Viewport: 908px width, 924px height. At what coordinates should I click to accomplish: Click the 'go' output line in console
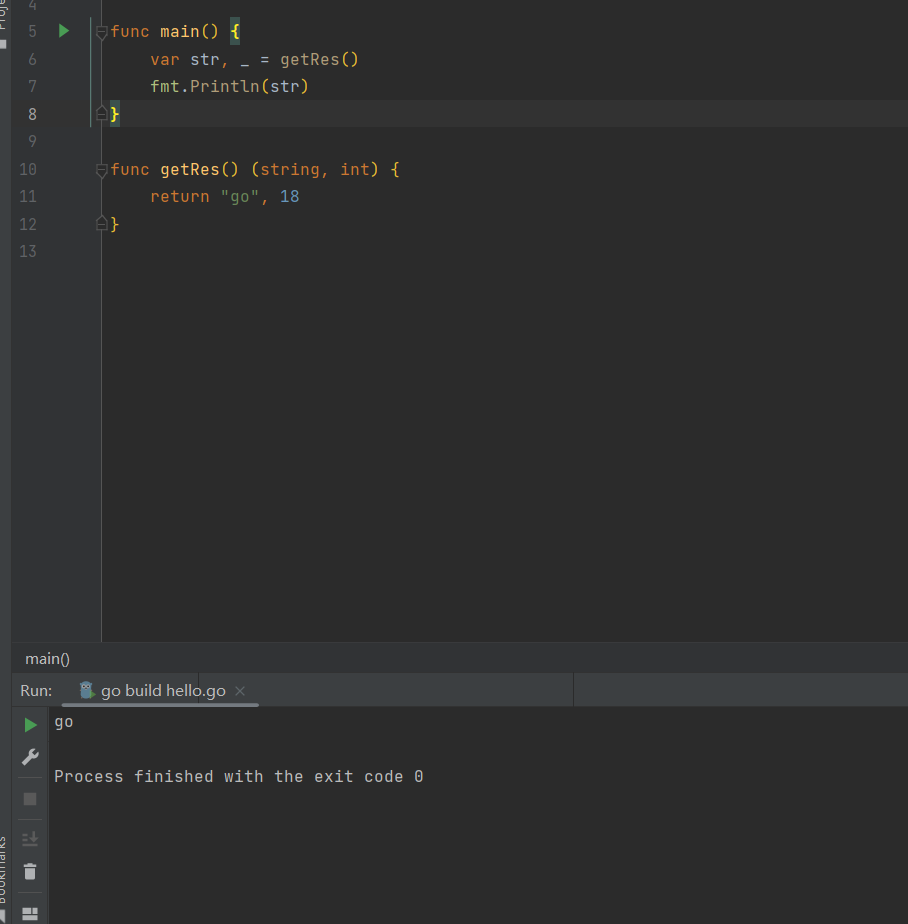pyautogui.click(x=64, y=722)
